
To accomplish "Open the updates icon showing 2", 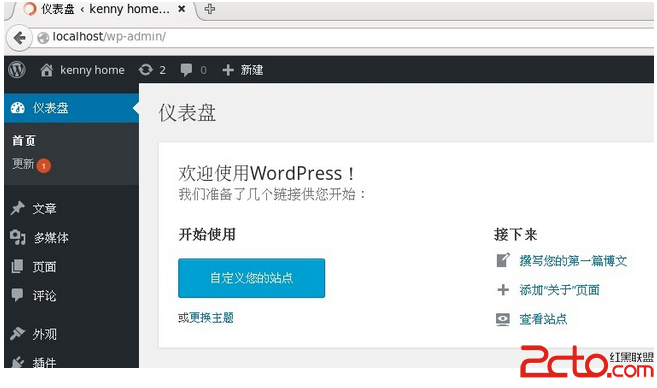I will coord(146,70).
